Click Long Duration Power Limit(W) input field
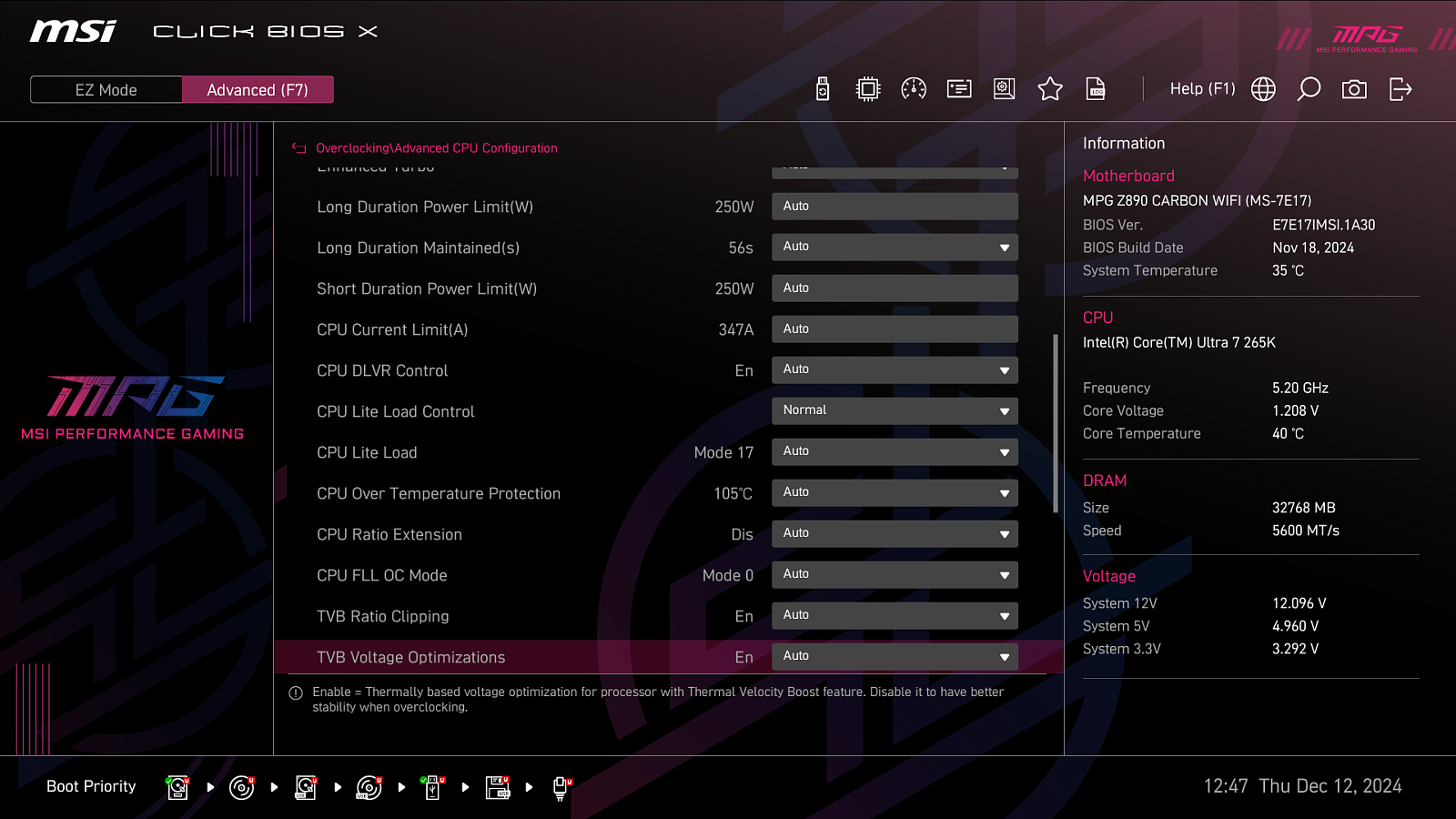The width and height of the screenshot is (1456, 819). pos(895,207)
